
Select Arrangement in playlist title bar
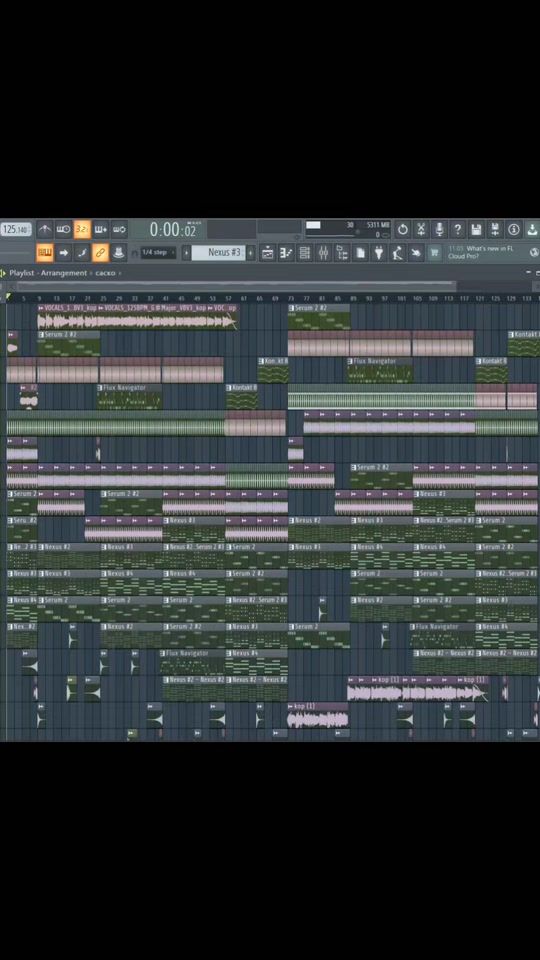point(64,273)
